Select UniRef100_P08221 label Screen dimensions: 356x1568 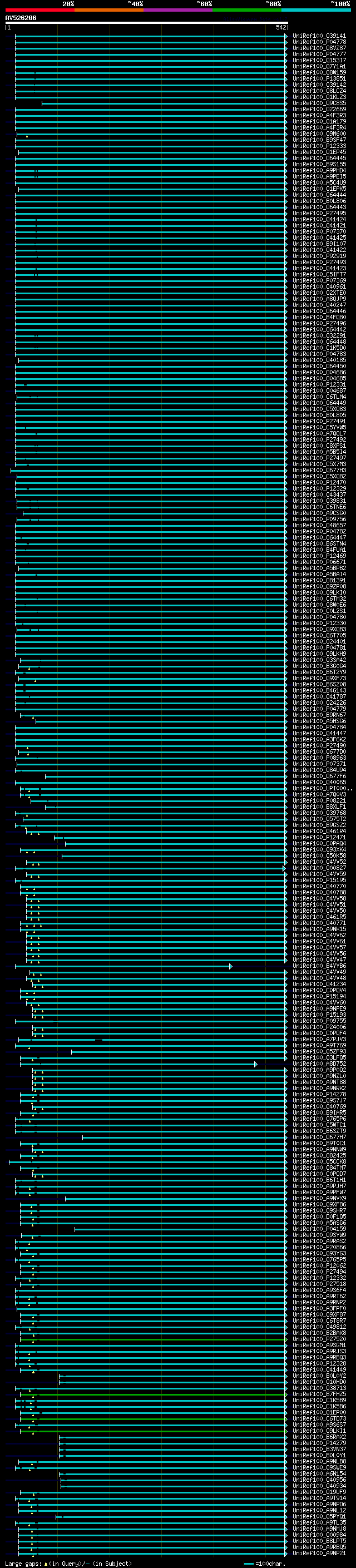319,800
